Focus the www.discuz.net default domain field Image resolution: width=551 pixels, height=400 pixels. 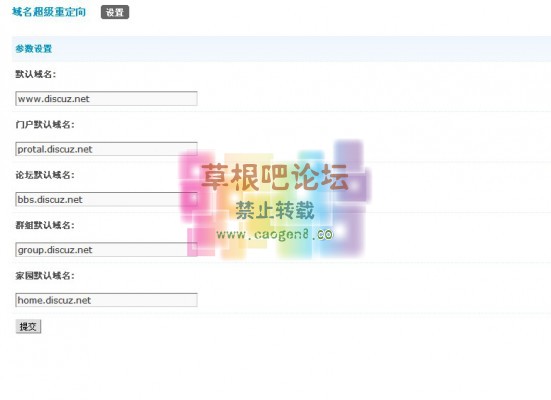pos(106,98)
